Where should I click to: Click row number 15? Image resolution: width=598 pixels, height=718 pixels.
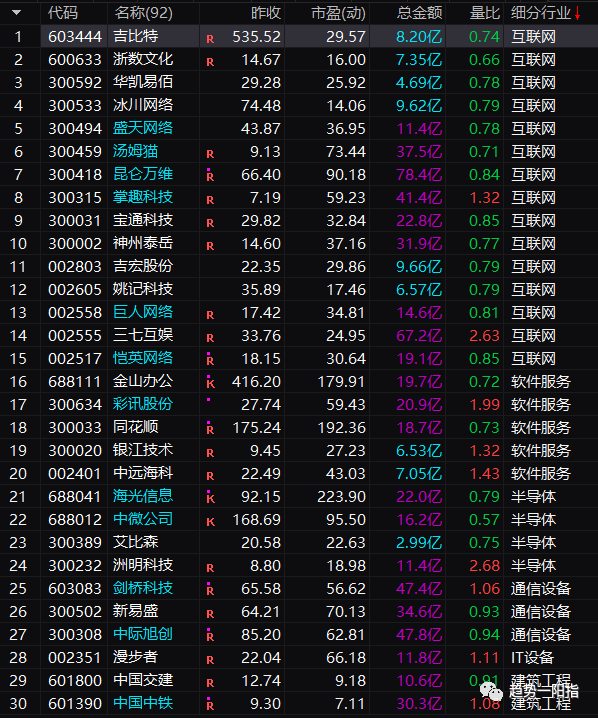pos(18,359)
